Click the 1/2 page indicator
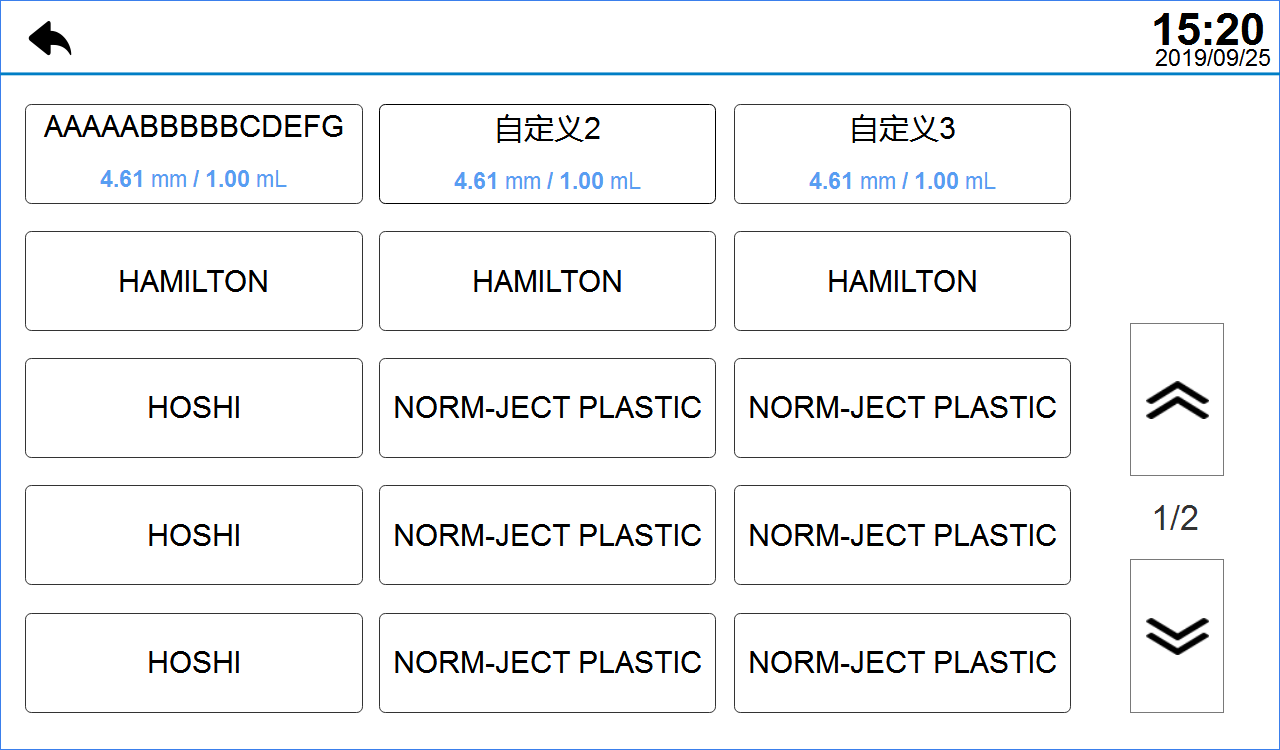 click(x=1176, y=518)
